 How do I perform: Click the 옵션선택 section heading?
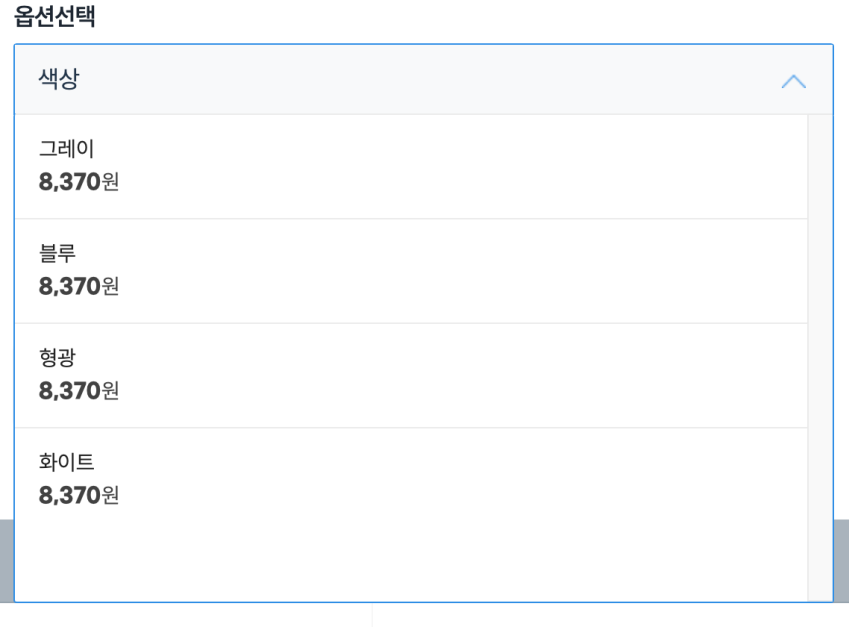coord(55,17)
